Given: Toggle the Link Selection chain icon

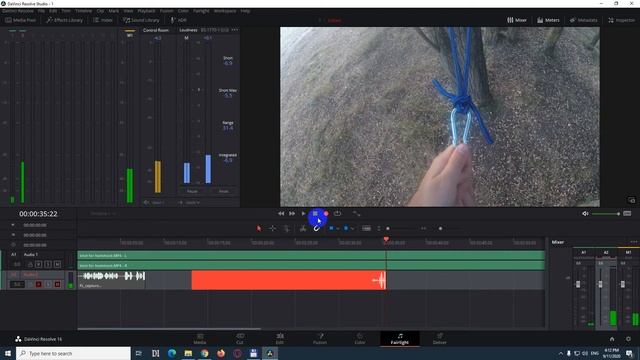Looking at the screenshot, I should [316, 229].
